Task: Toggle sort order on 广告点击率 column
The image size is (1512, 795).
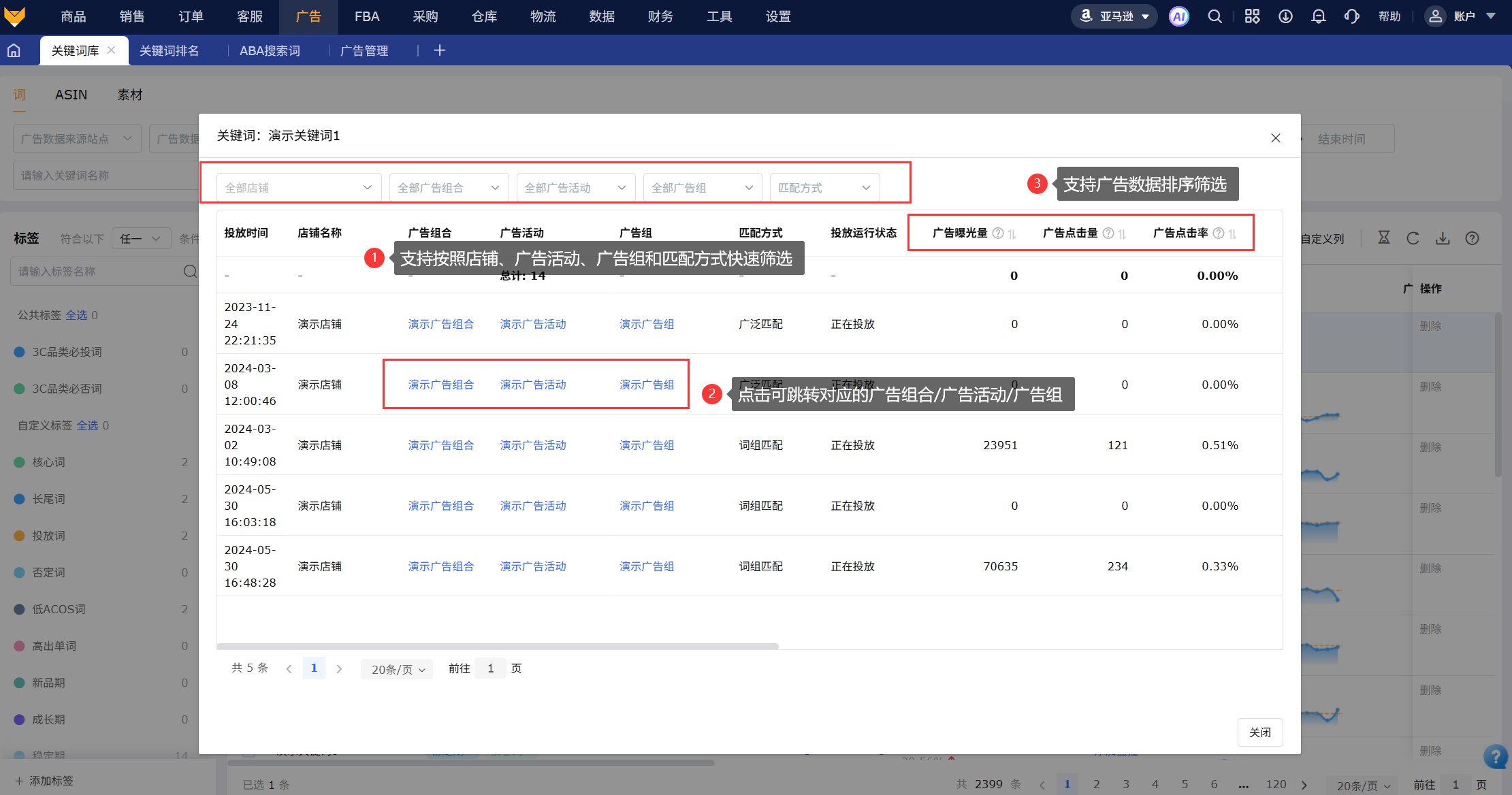Action: [1232, 233]
